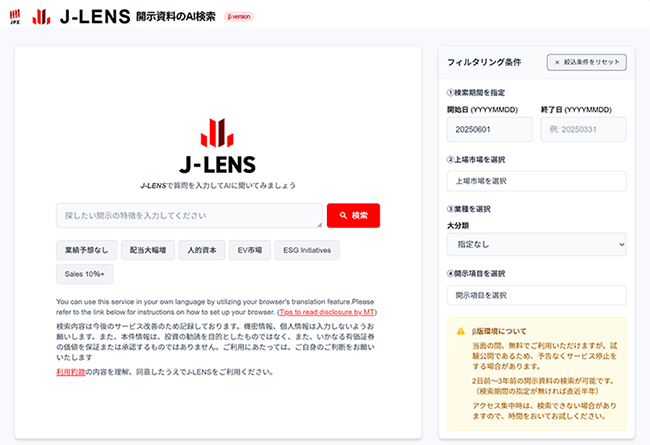Click the ③業種を選択 label
The image size is (650, 445).
(469, 209)
